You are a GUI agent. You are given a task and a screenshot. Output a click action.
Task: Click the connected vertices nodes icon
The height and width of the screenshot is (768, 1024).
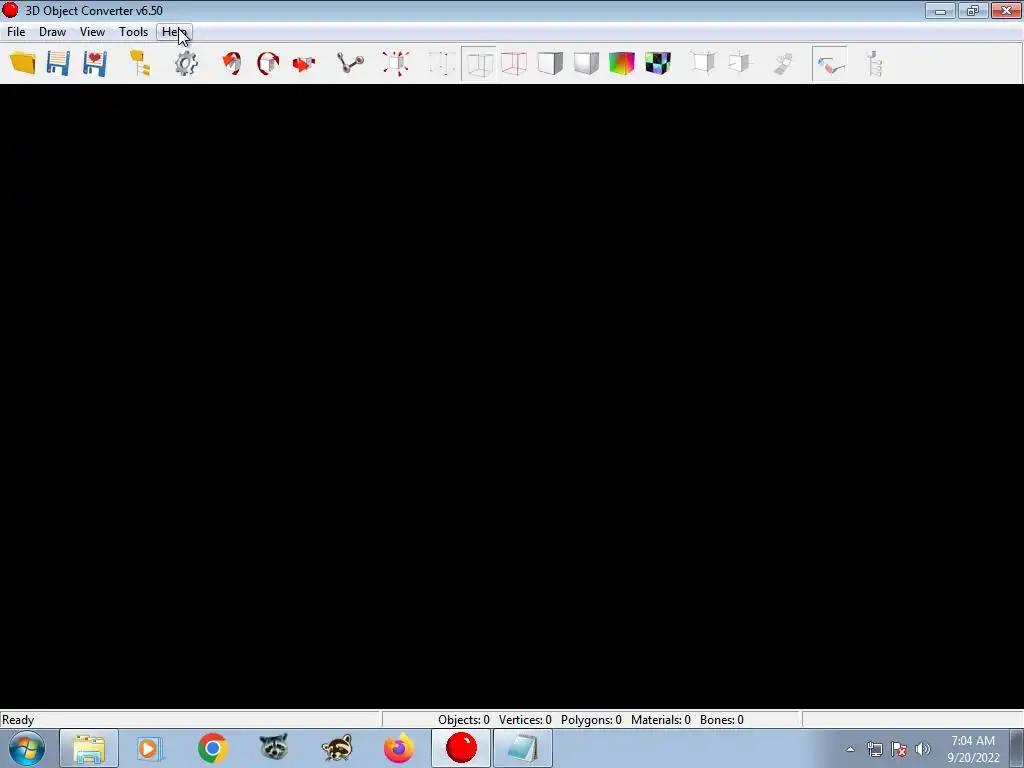[350, 63]
